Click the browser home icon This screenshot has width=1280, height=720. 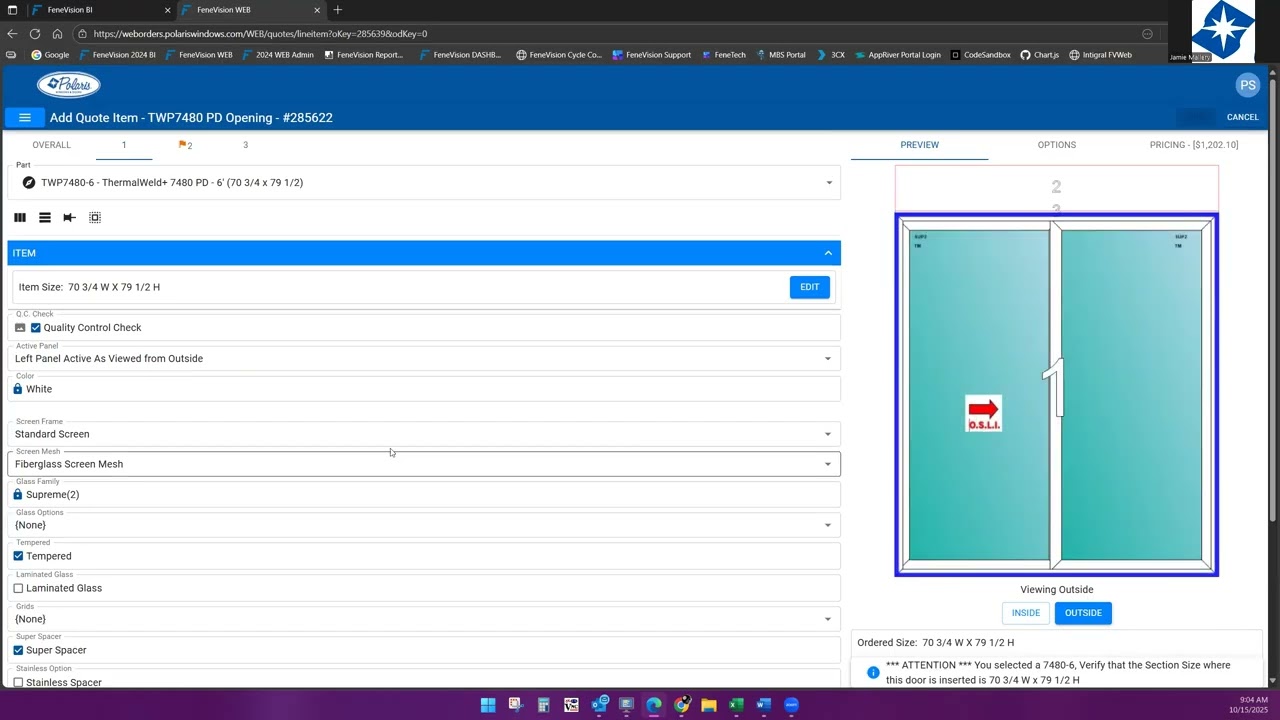[x=57, y=33]
